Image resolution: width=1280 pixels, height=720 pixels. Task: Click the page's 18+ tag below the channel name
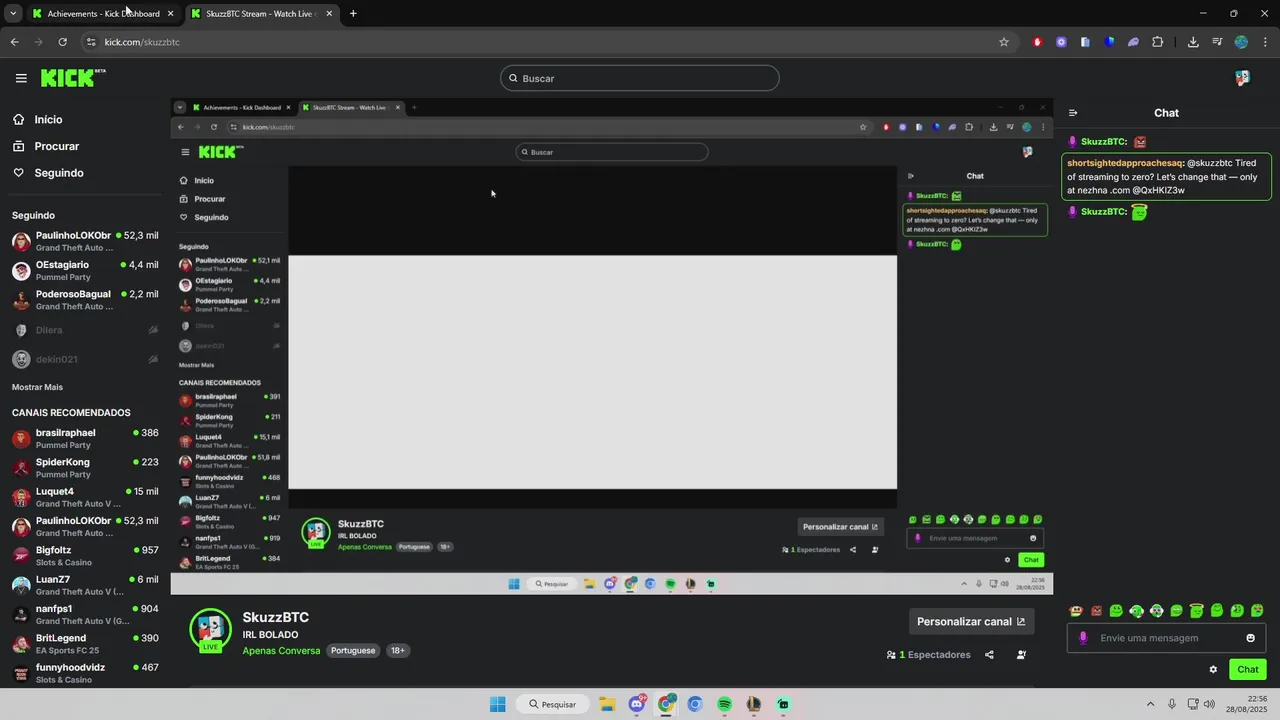pos(397,651)
